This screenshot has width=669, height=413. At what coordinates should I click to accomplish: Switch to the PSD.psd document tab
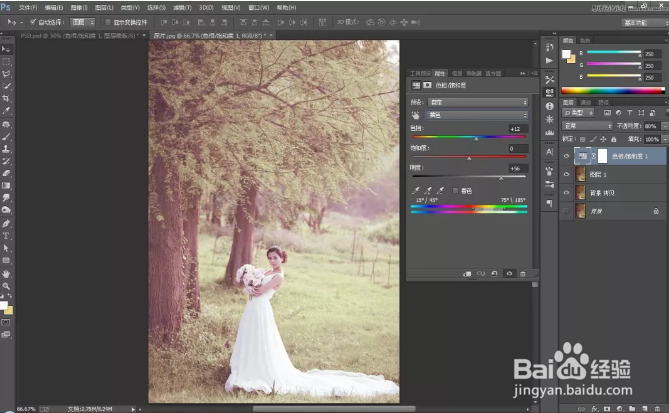point(80,35)
